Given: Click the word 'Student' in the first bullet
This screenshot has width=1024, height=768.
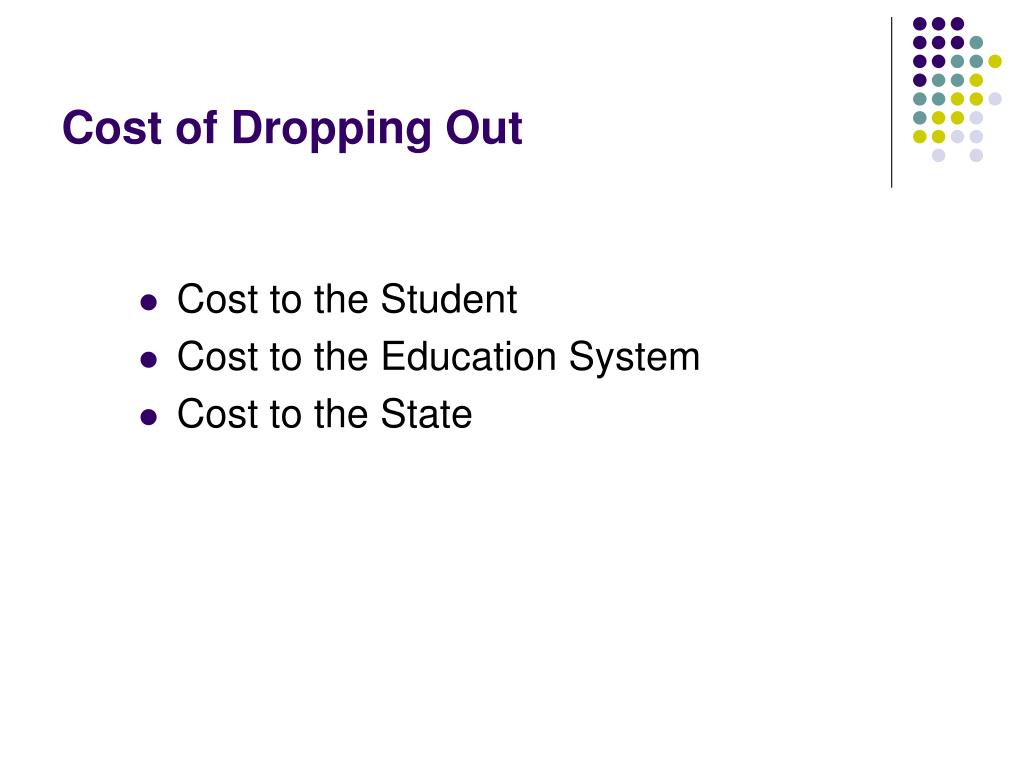Looking at the screenshot, I should [449, 300].
